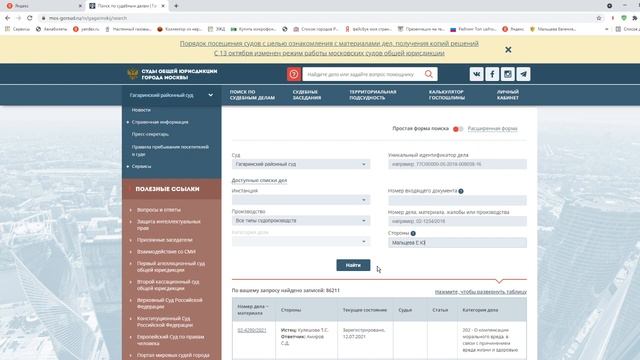Viewport: 640px width, 360px height.
Task: Click Номер дела, материала, жалобы field
Action: pos(457,221)
